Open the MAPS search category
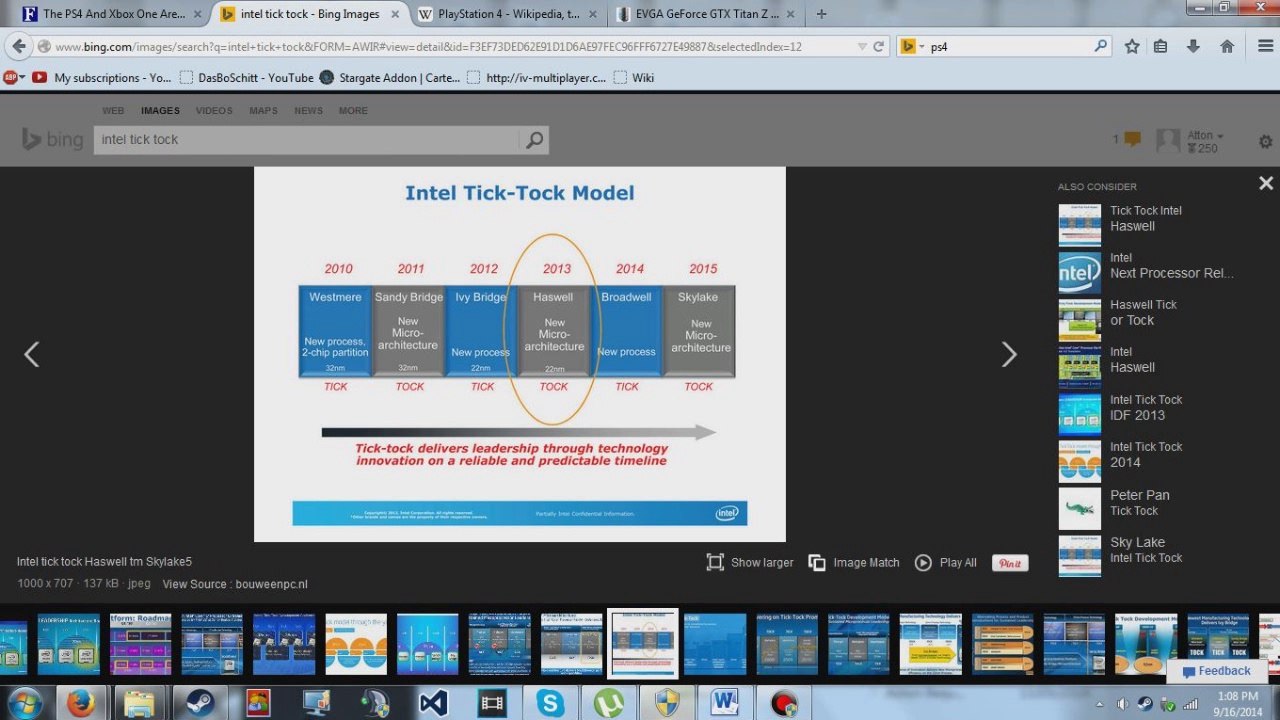 263,111
